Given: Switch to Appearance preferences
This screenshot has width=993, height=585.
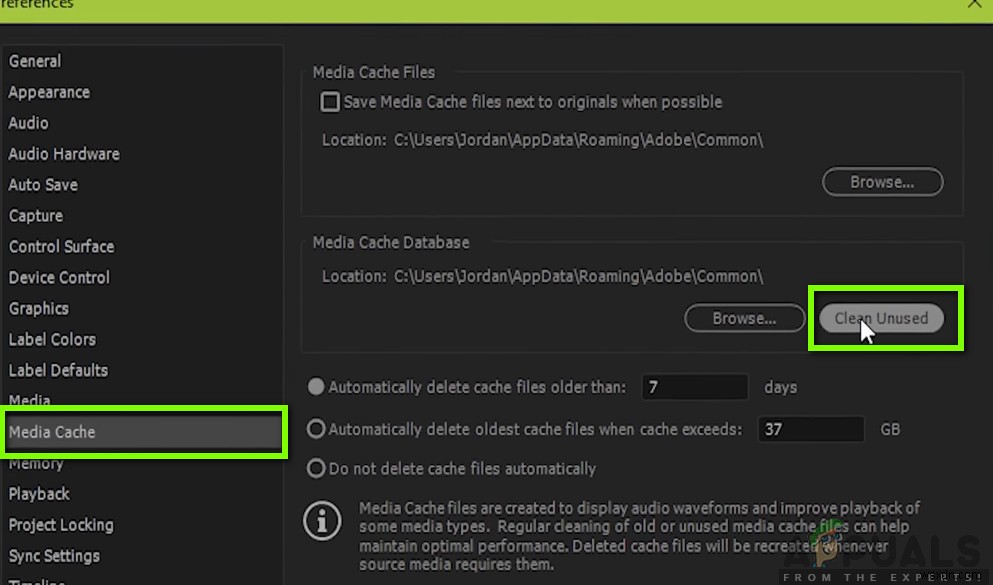Looking at the screenshot, I should (49, 92).
